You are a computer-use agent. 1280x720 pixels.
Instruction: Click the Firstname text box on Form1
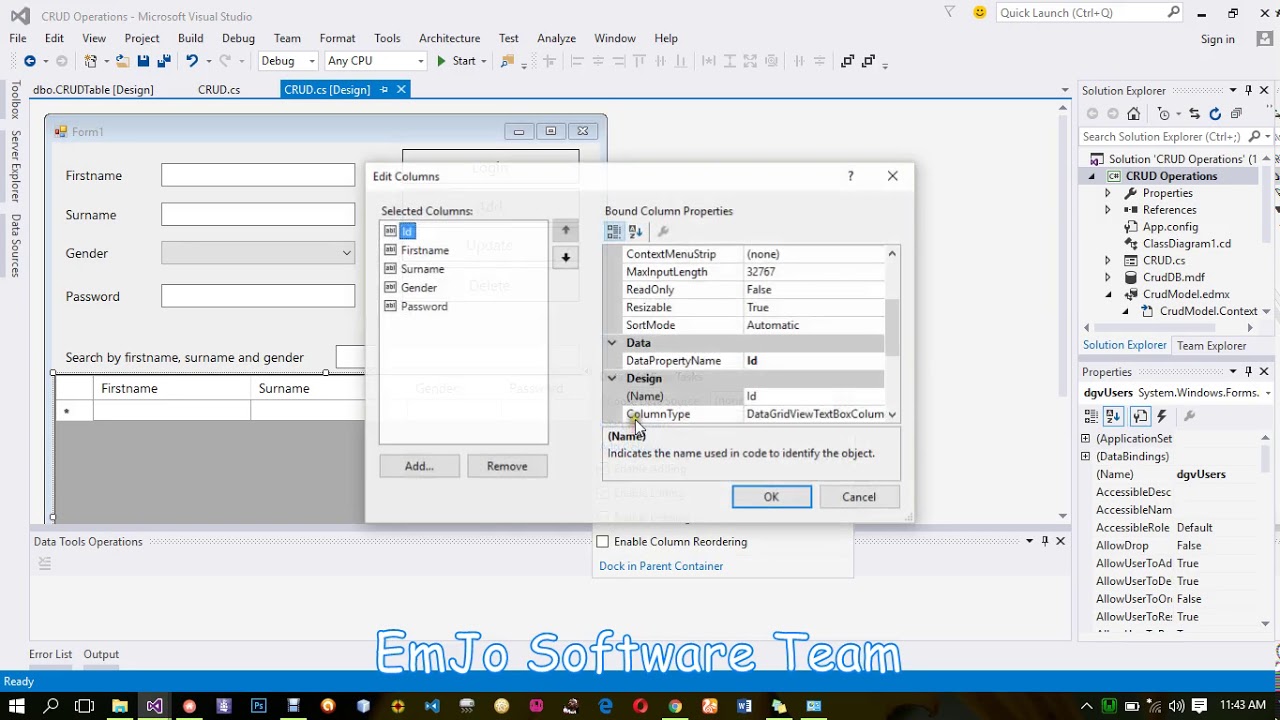coord(258,176)
